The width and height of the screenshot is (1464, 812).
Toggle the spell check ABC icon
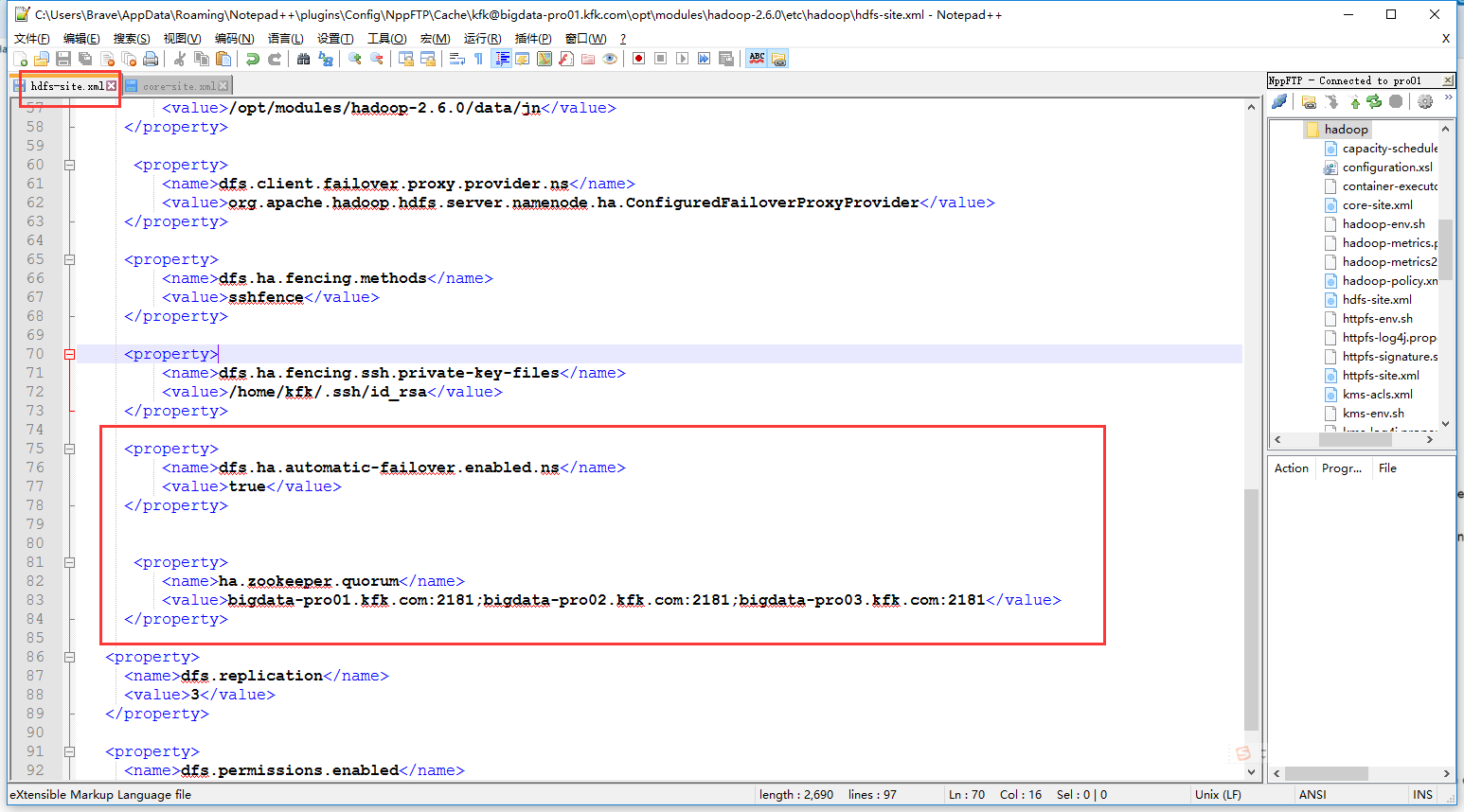click(757, 59)
